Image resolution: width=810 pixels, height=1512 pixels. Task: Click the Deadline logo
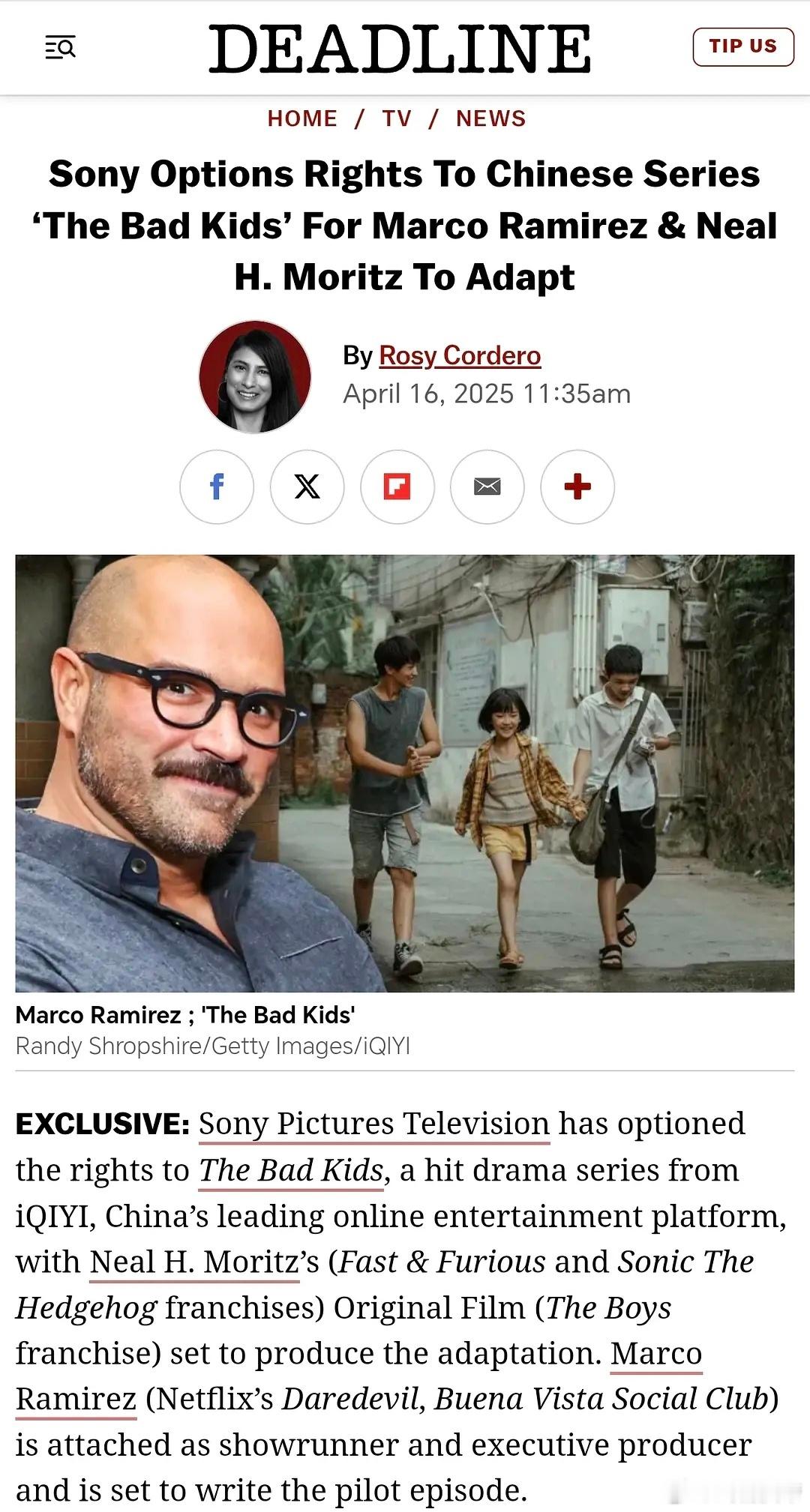400,49
